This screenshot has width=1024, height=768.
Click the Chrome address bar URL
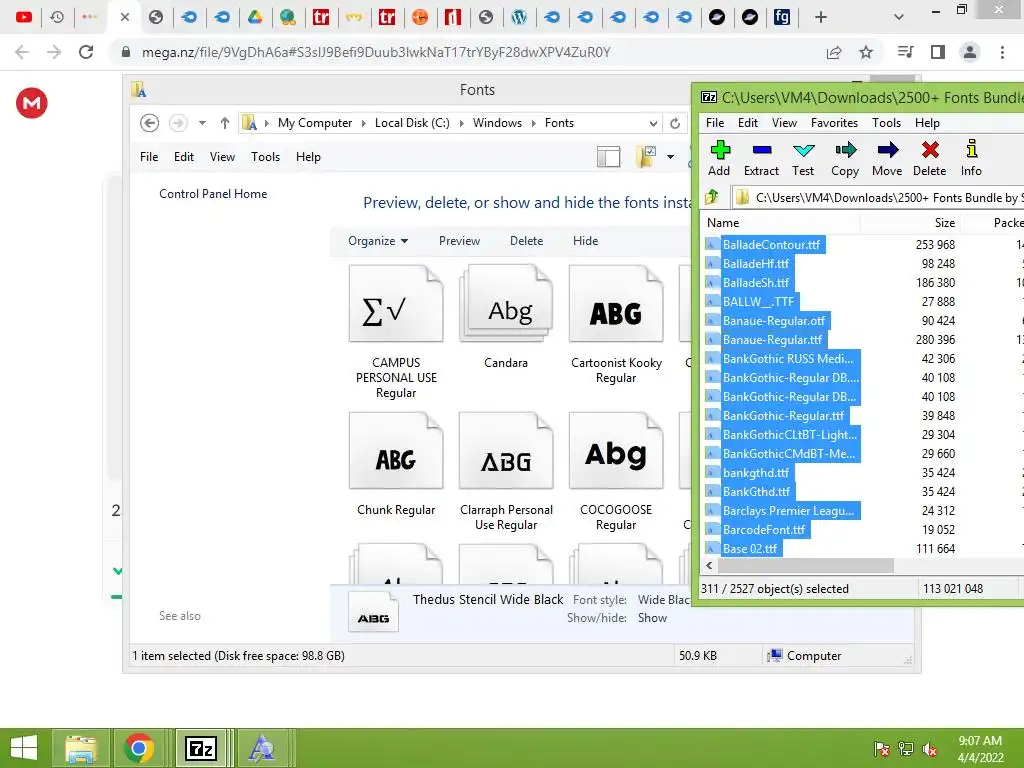[376, 52]
